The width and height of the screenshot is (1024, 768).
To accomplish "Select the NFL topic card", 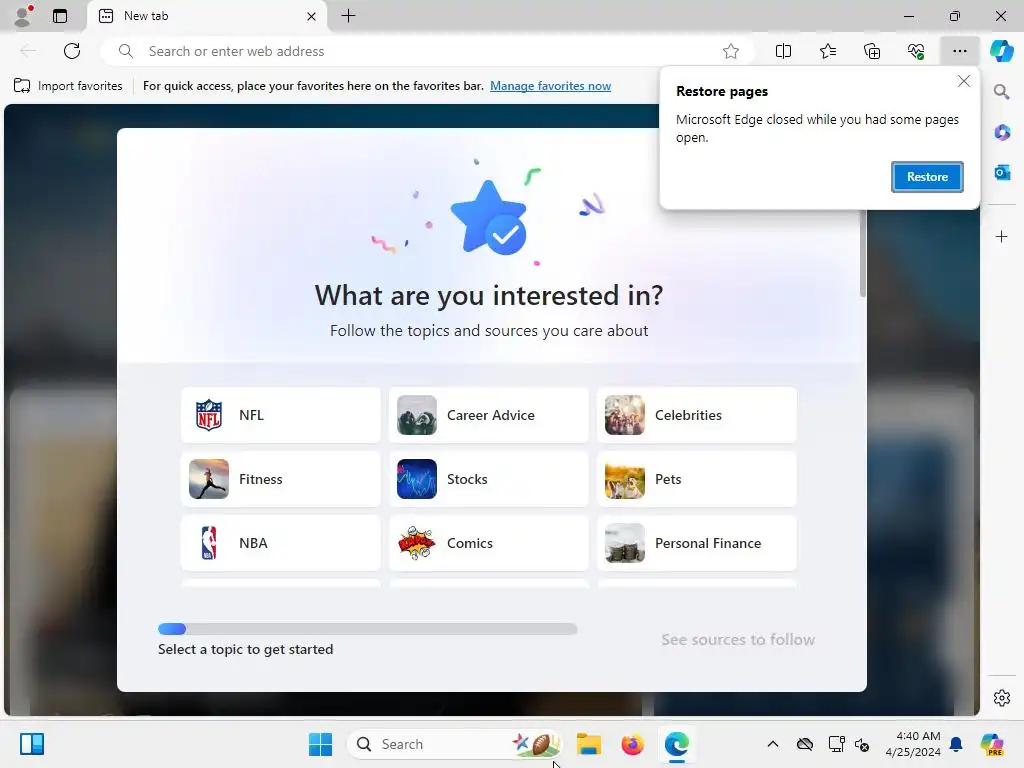I will coord(281,415).
